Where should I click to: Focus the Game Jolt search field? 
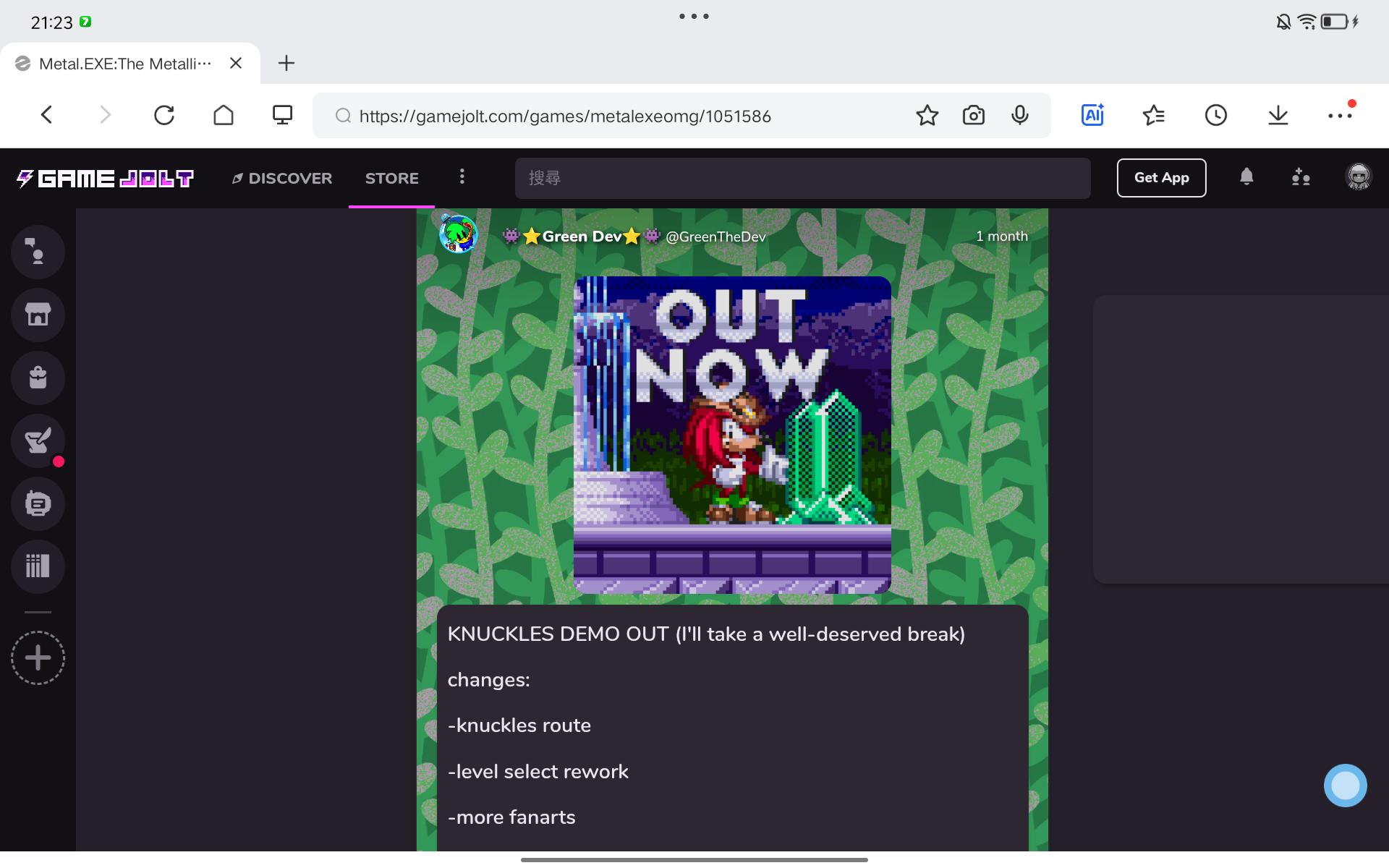802,178
